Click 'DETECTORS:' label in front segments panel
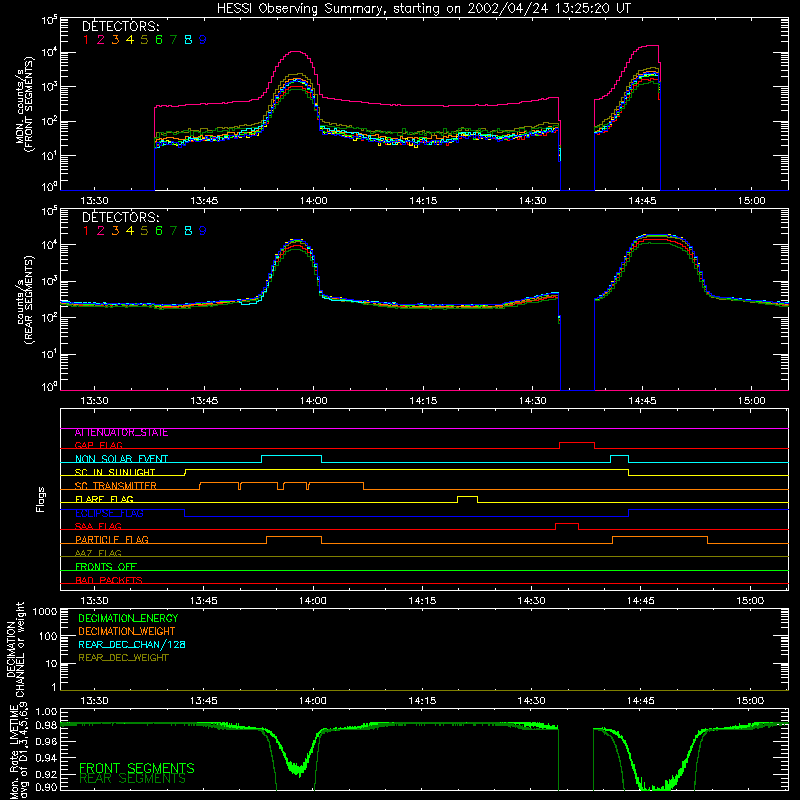This screenshot has height=800, width=800. [121, 26]
